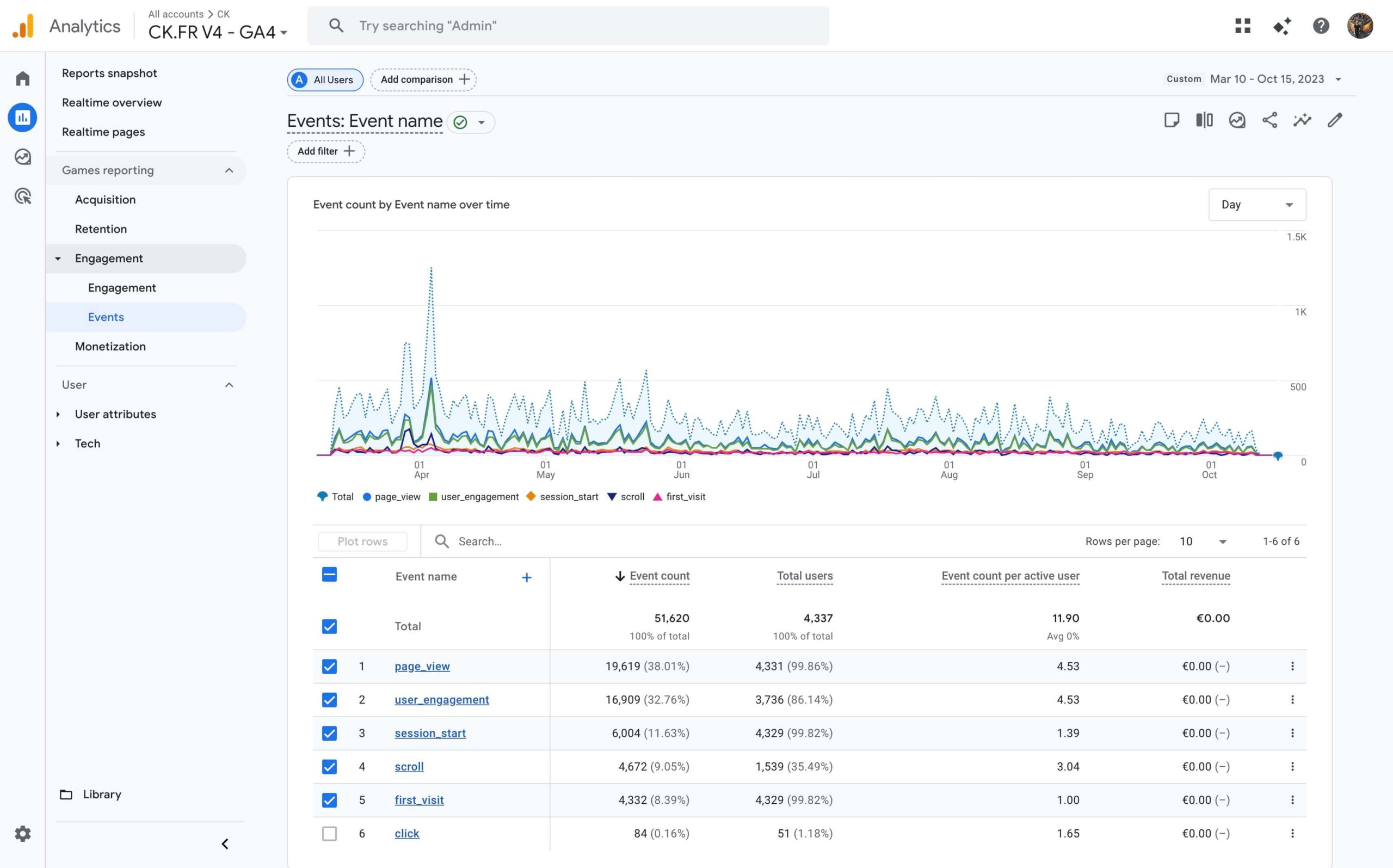Screen dimensions: 1393x868
Task: Open the Insights sparkline icon
Action: click(1302, 120)
